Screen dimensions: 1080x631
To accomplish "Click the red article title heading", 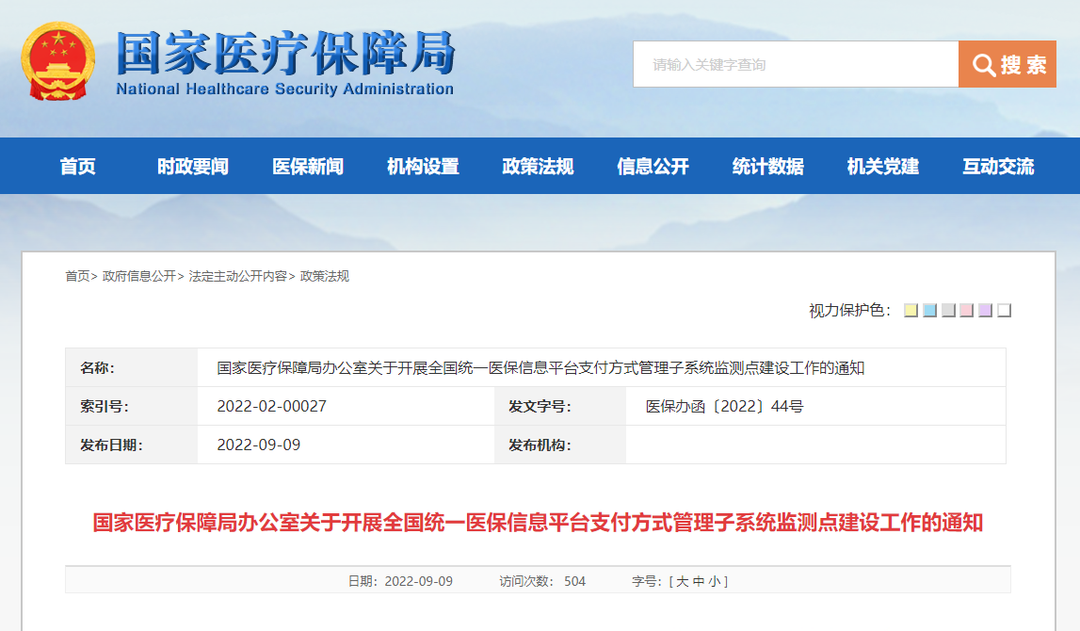I will (x=537, y=523).
